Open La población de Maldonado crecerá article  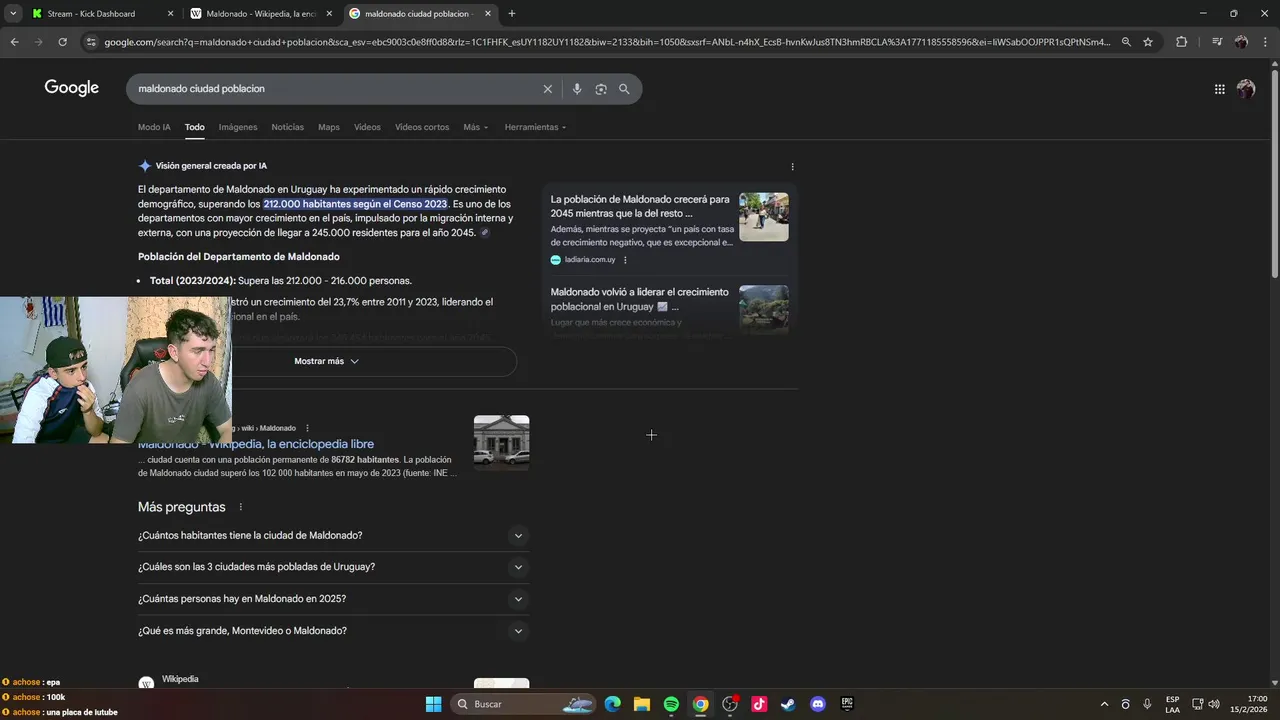point(640,206)
